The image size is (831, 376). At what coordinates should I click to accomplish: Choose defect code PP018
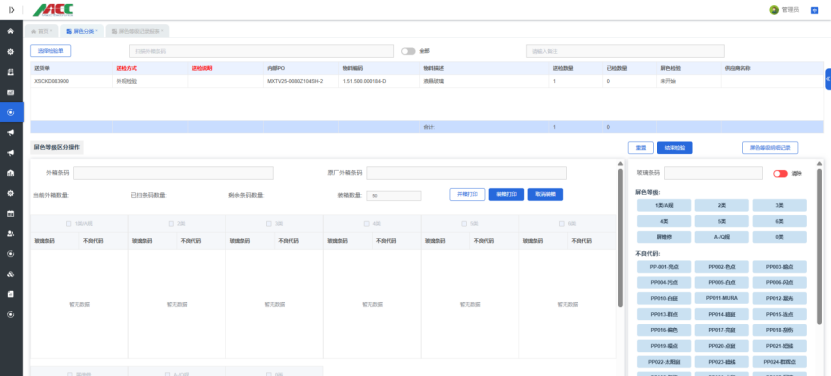[x=780, y=330]
